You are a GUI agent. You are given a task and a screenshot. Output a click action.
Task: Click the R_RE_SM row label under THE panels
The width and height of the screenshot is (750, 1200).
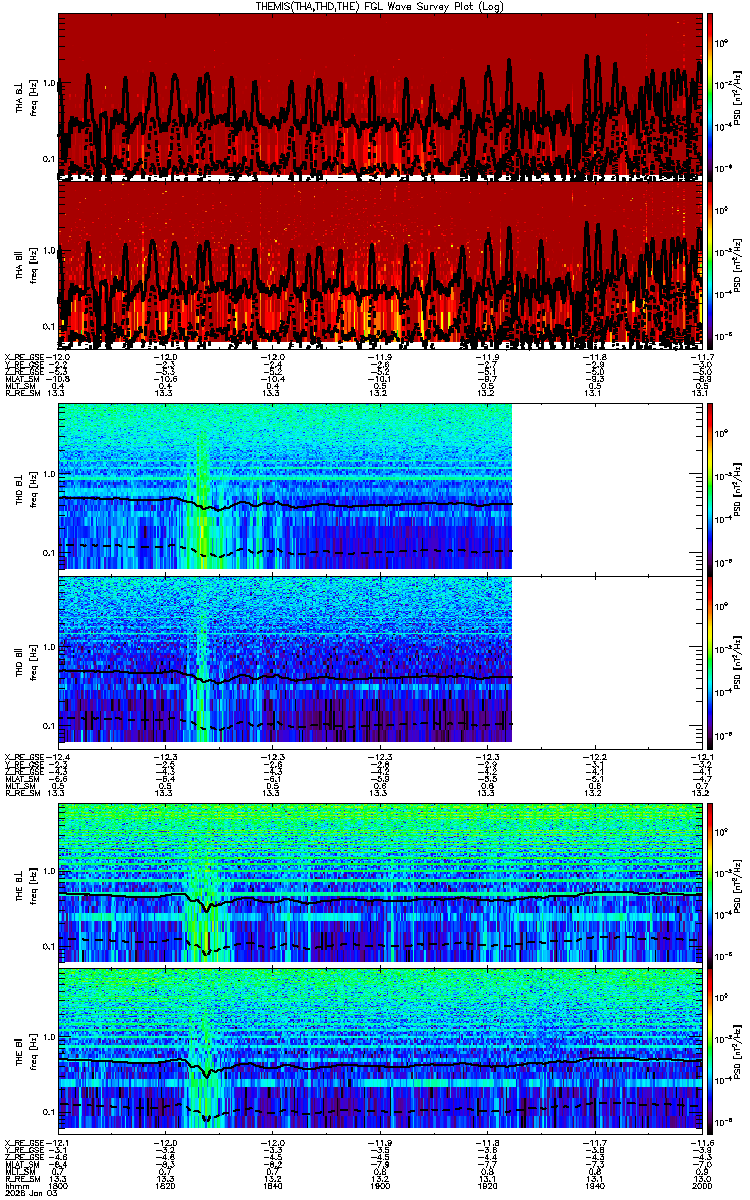pos(21,1177)
